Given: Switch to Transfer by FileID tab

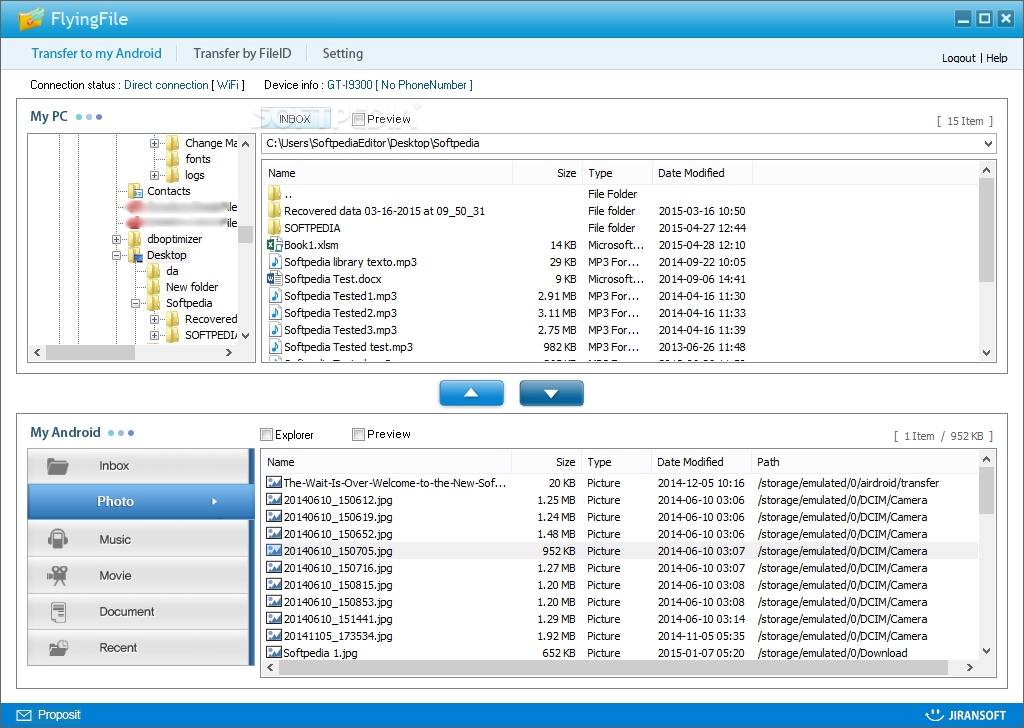Looking at the screenshot, I should click(x=242, y=54).
